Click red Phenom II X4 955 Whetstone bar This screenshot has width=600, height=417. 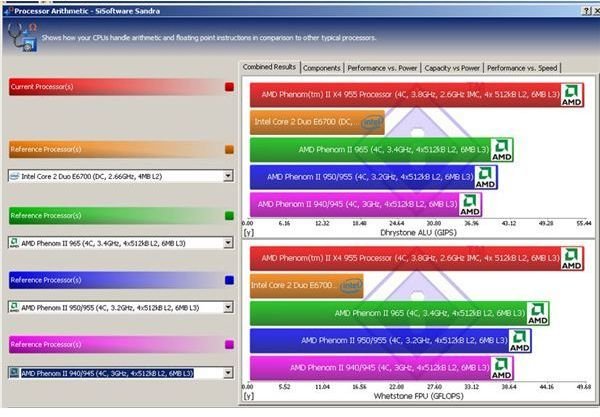417,259
